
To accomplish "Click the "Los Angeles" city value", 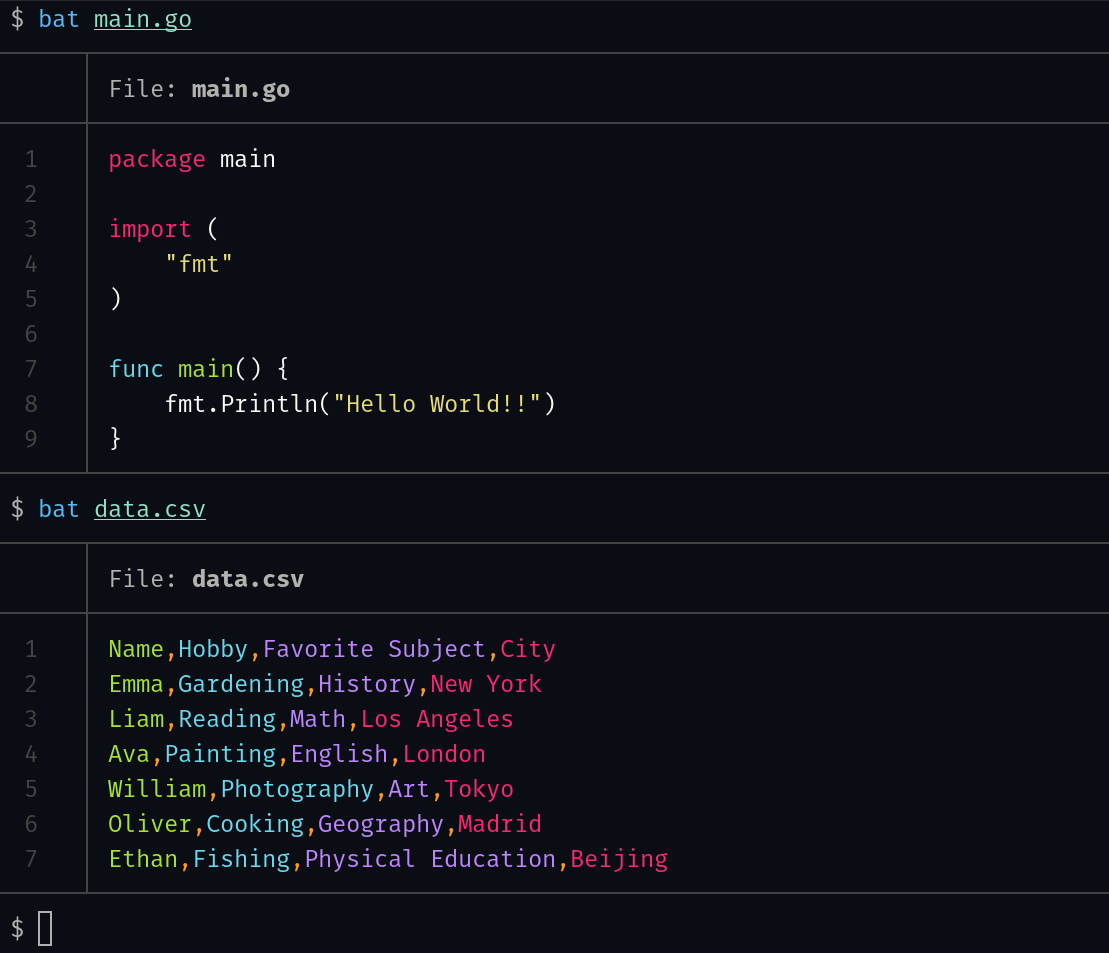I will [x=437, y=719].
